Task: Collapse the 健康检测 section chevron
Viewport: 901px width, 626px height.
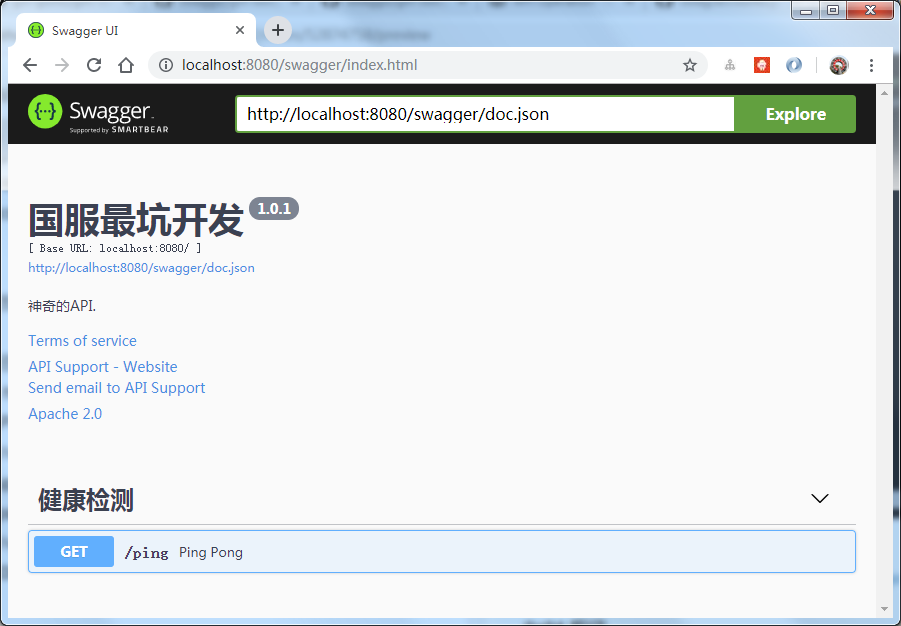Action: pos(820,498)
